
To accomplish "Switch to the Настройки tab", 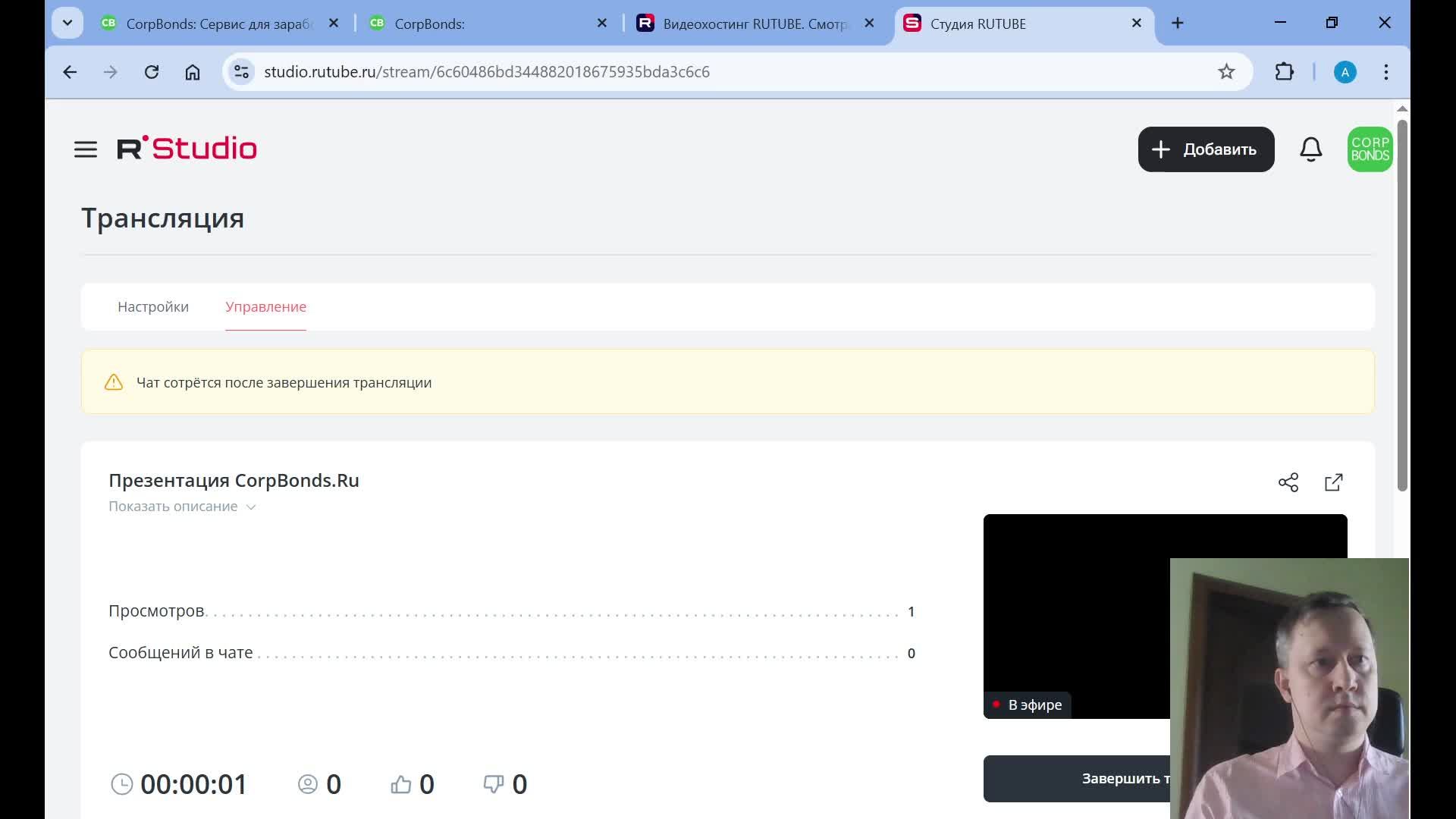I will (x=153, y=307).
